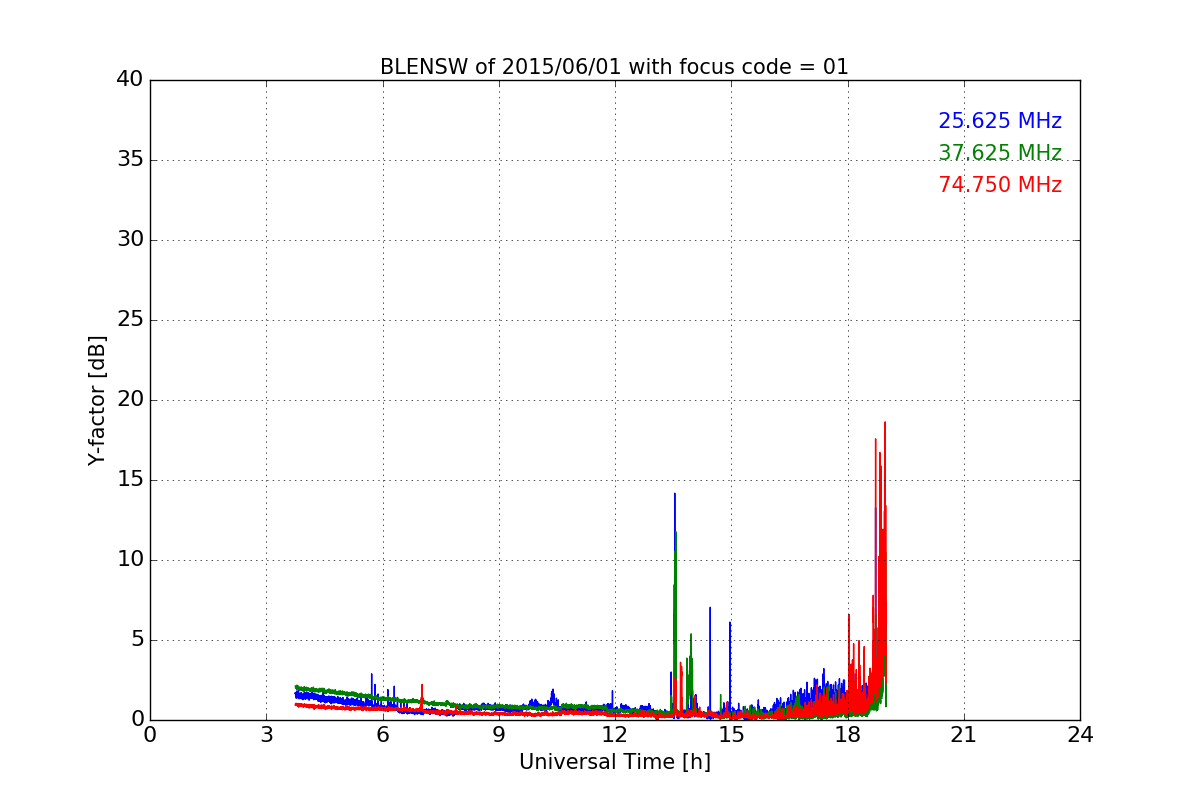This screenshot has width=1200, height=800.
Task: Click the blue spike reaching 7 dB near 14.5 h
Action: (x=710, y=608)
